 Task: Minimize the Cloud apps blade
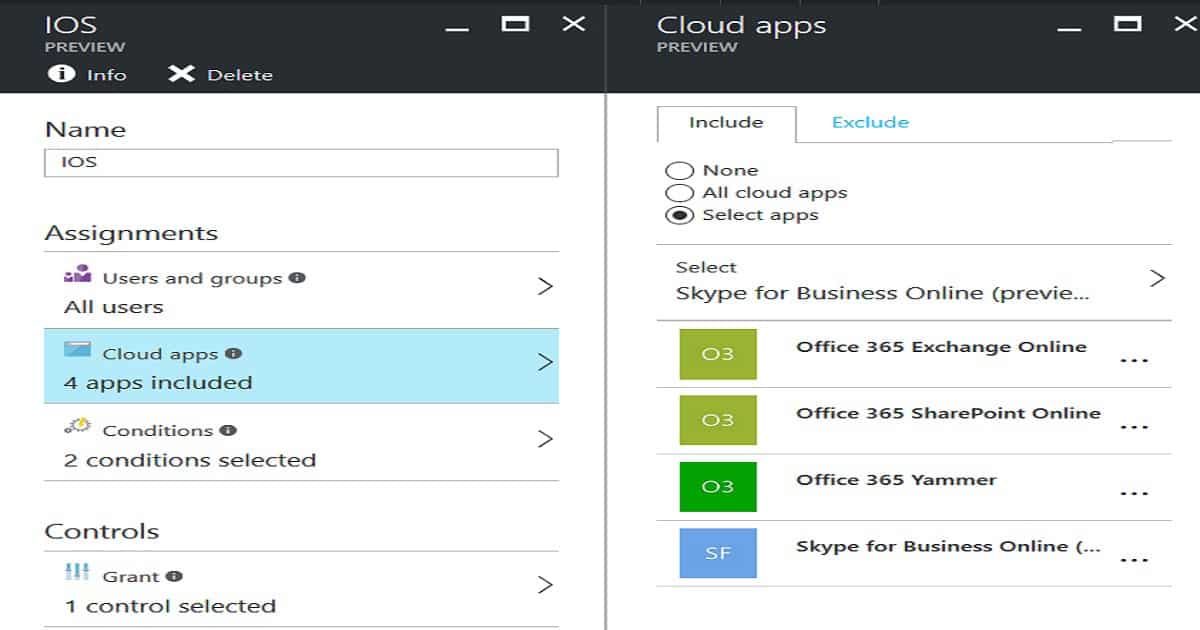[x=1069, y=29]
